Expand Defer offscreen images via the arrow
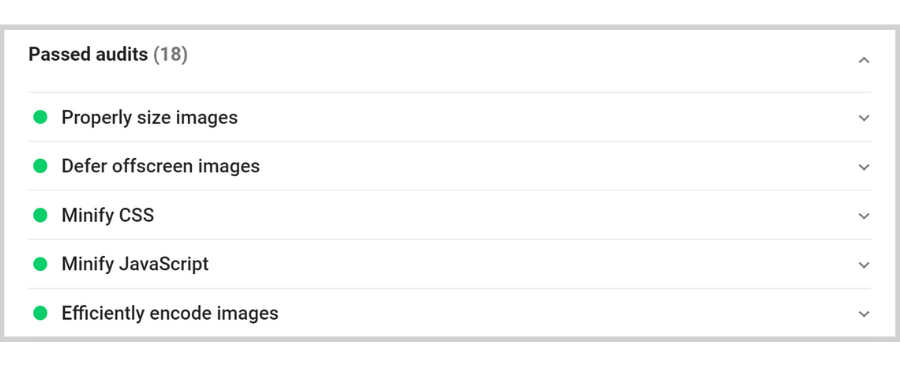The height and width of the screenshot is (378, 900). pos(864,167)
